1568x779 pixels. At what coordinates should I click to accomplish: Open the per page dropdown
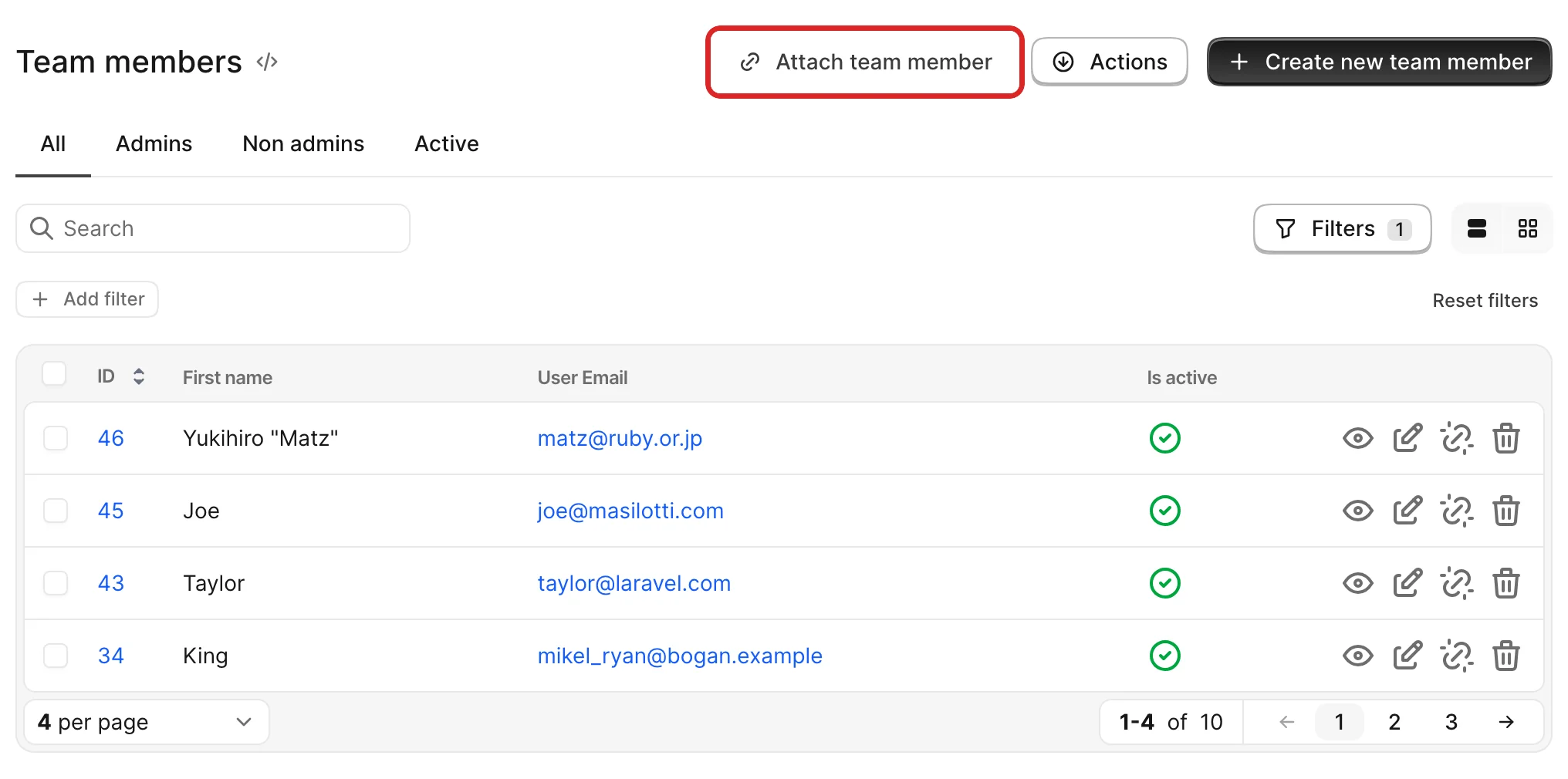pos(147,722)
